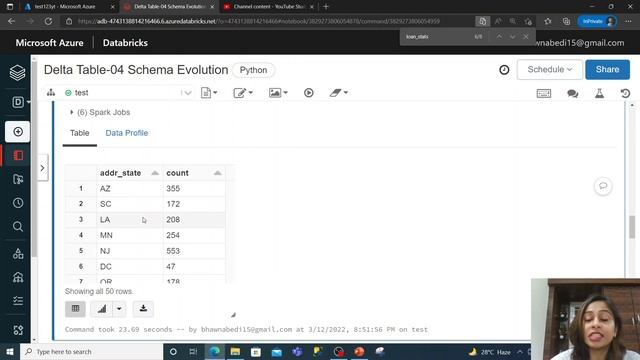The width and height of the screenshot is (640, 360).
Task: Open the Databricks workspace logo icon
Action: pyautogui.click(x=17, y=73)
